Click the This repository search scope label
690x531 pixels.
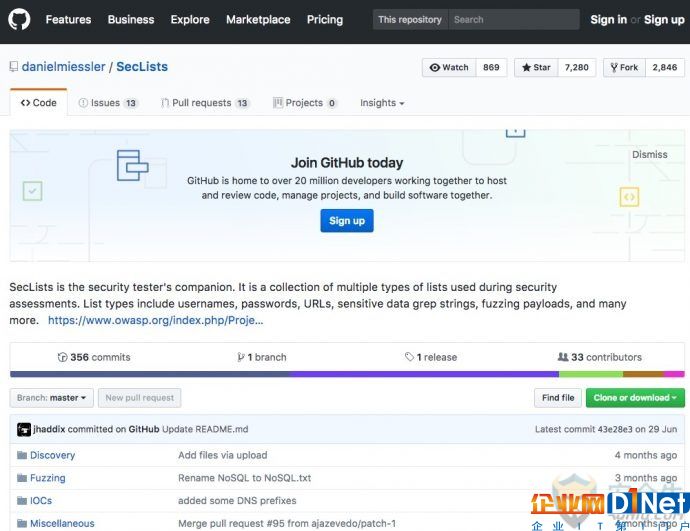click(x=410, y=19)
